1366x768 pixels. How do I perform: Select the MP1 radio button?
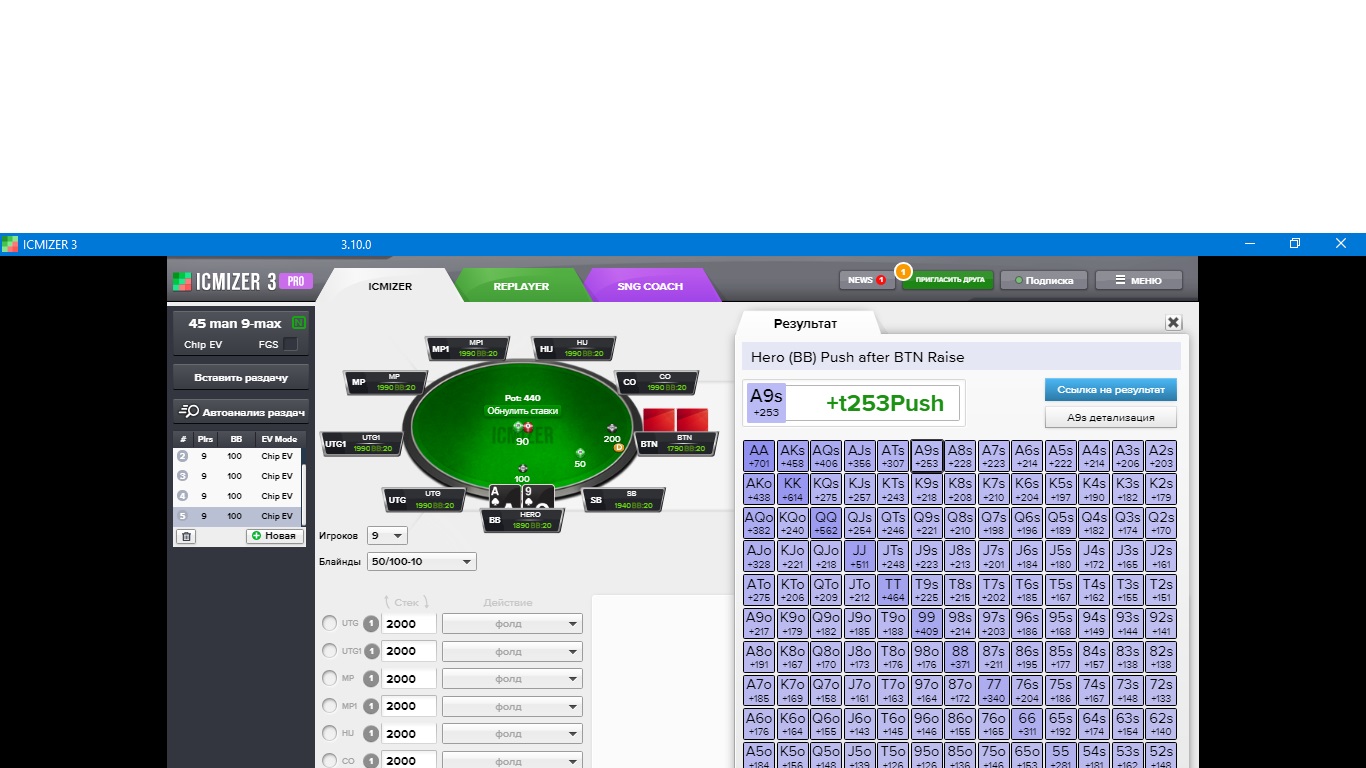coord(329,706)
